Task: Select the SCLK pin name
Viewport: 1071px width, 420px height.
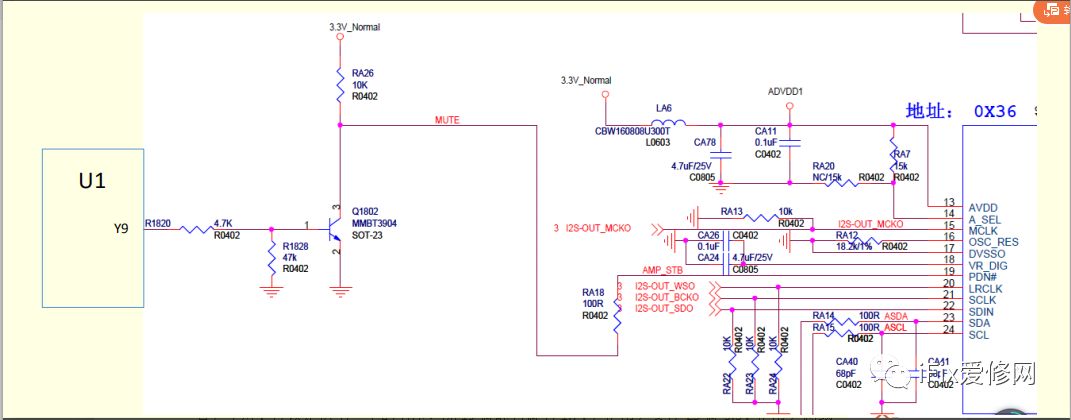Action: click(x=982, y=300)
